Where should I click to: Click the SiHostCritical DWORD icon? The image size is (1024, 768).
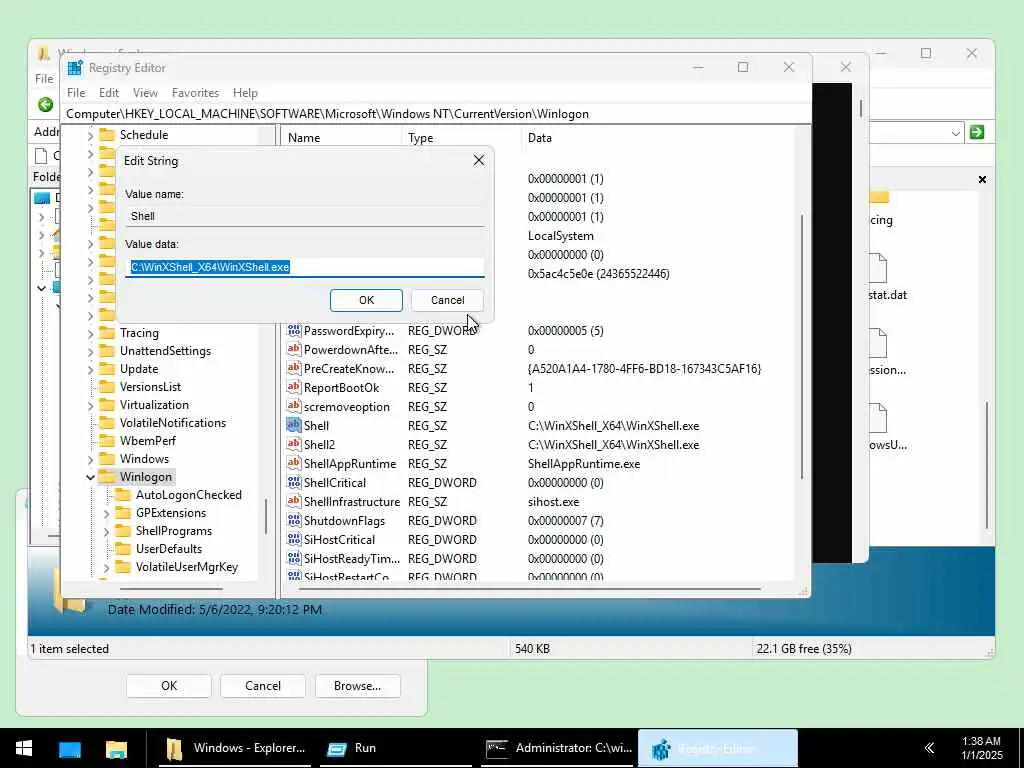[x=294, y=539]
